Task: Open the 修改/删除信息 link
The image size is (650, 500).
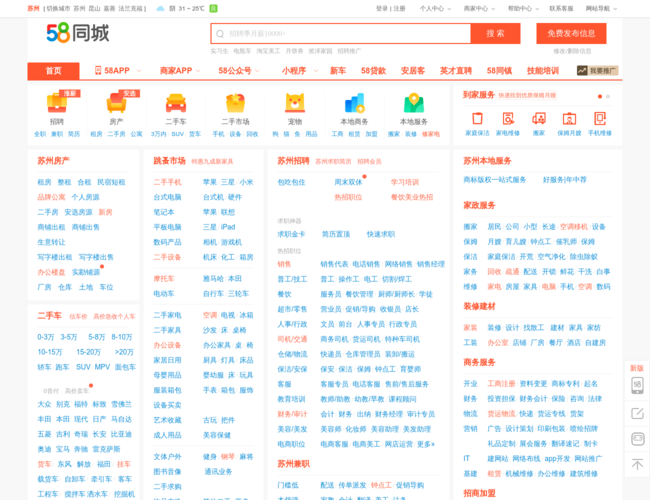Action: point(572,51)
